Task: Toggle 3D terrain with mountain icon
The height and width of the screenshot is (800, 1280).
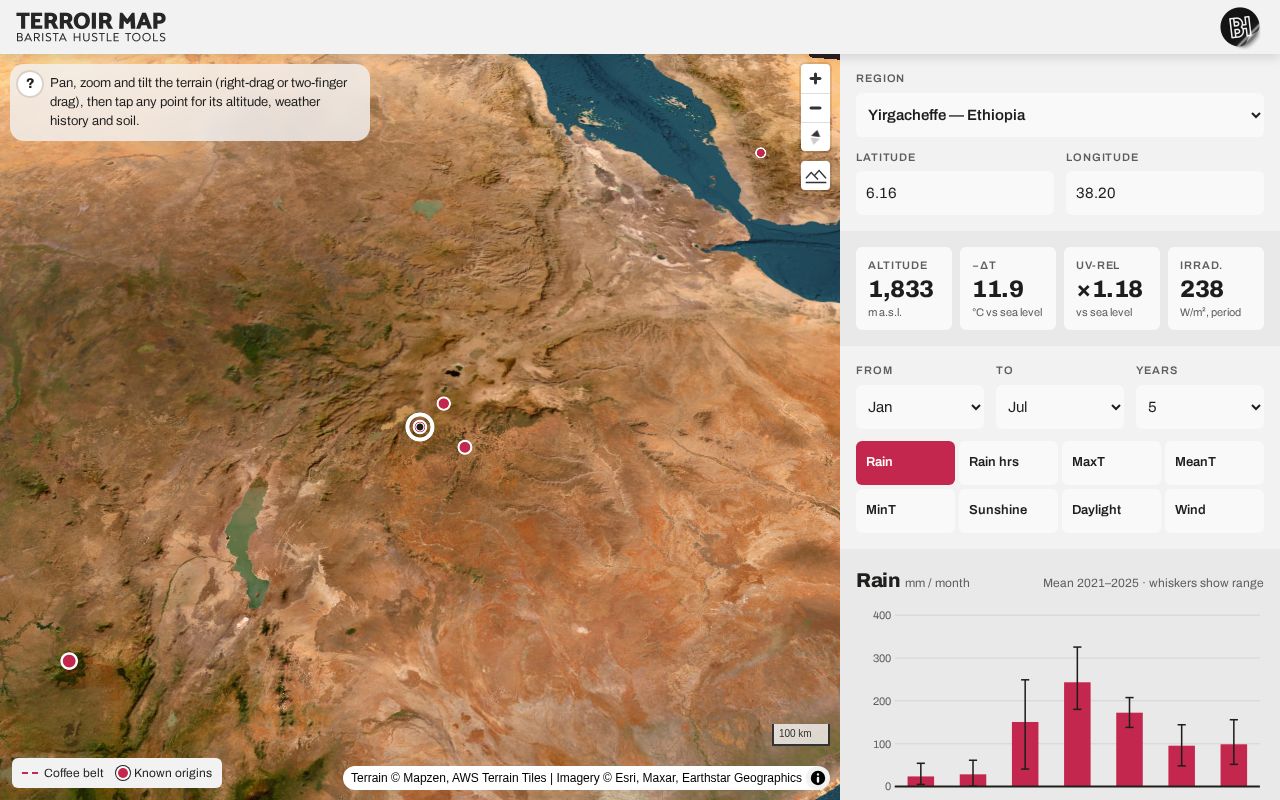Action: 815,175
